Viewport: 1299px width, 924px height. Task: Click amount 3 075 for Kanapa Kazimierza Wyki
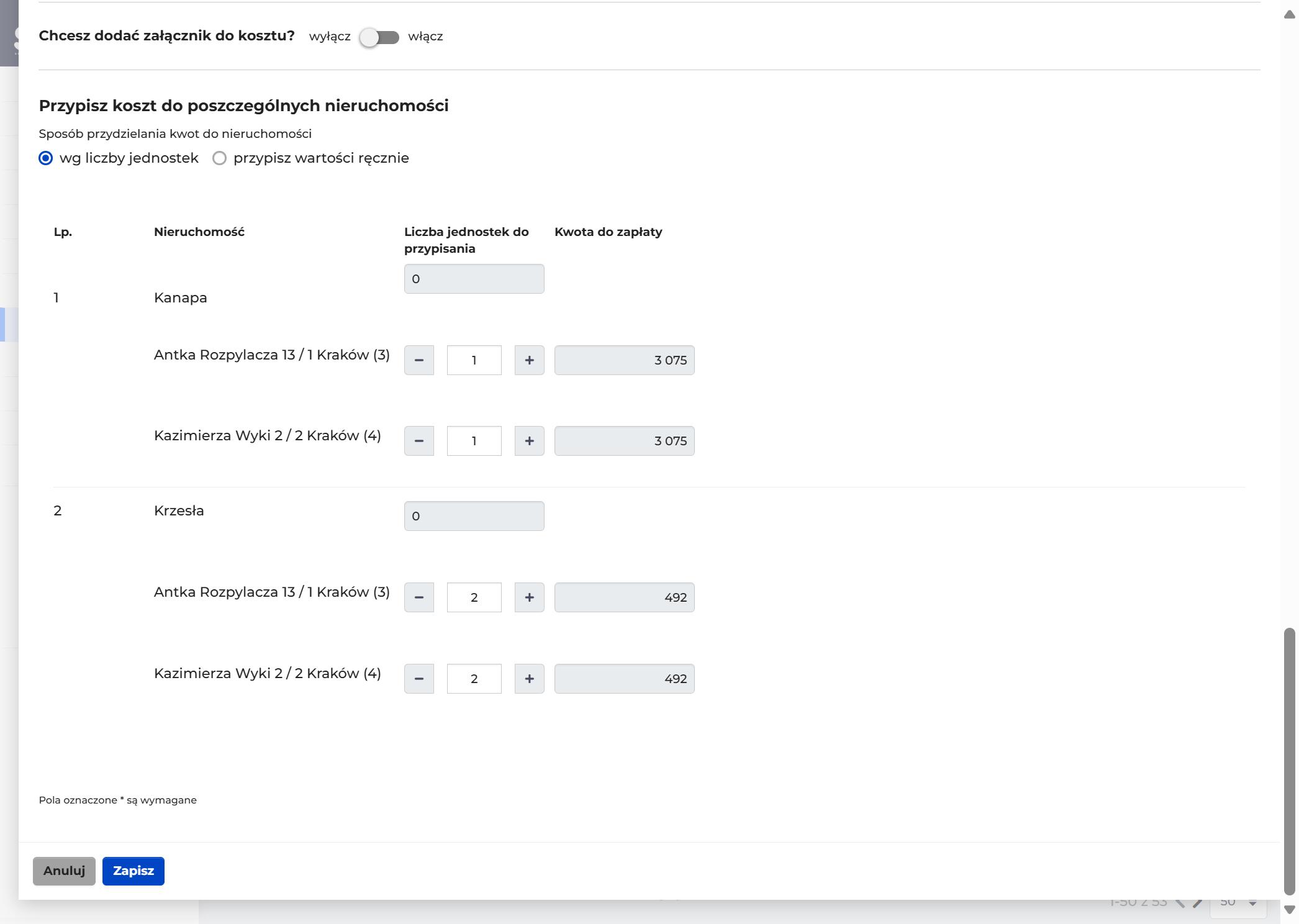(x=625, y=441)
